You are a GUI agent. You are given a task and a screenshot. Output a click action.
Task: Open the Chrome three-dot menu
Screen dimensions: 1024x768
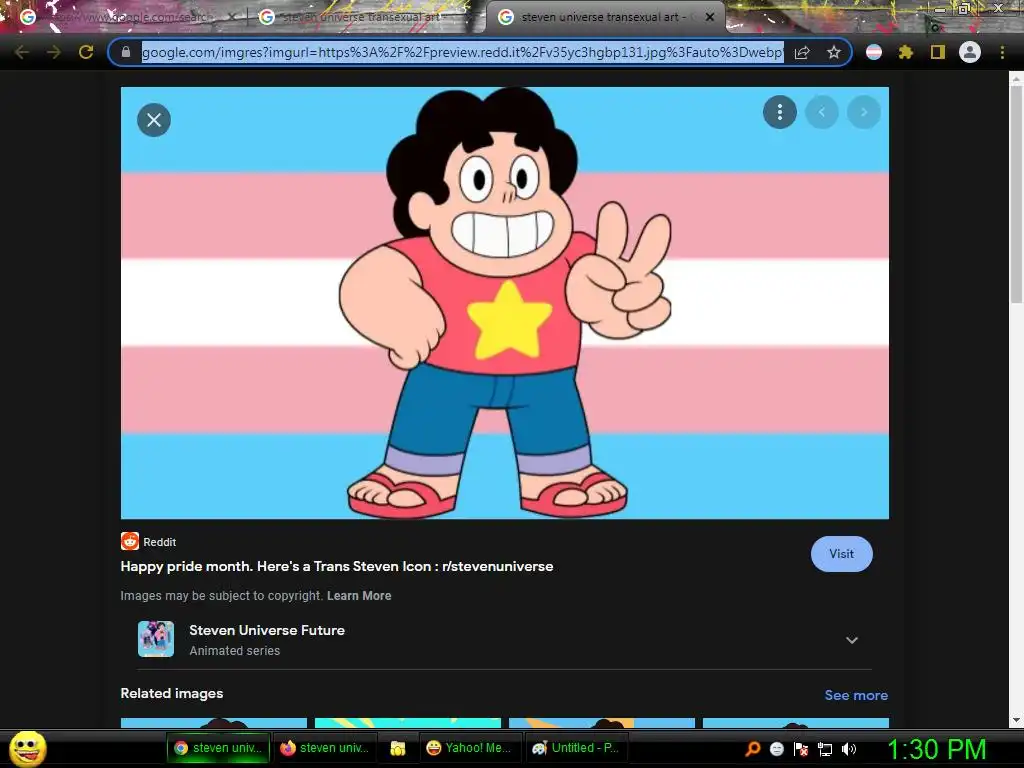point(1002,52)
